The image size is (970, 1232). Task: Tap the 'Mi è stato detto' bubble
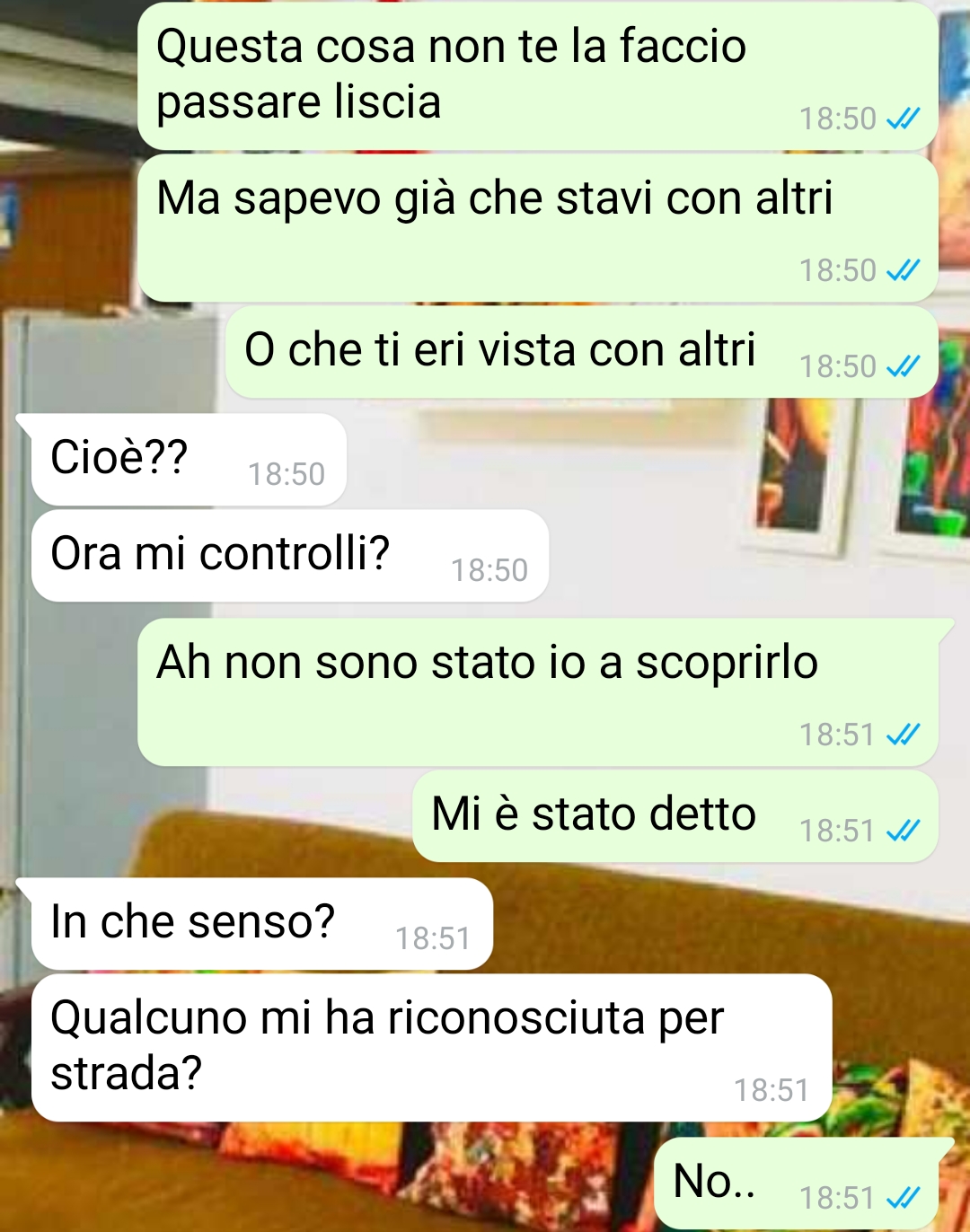675,816
